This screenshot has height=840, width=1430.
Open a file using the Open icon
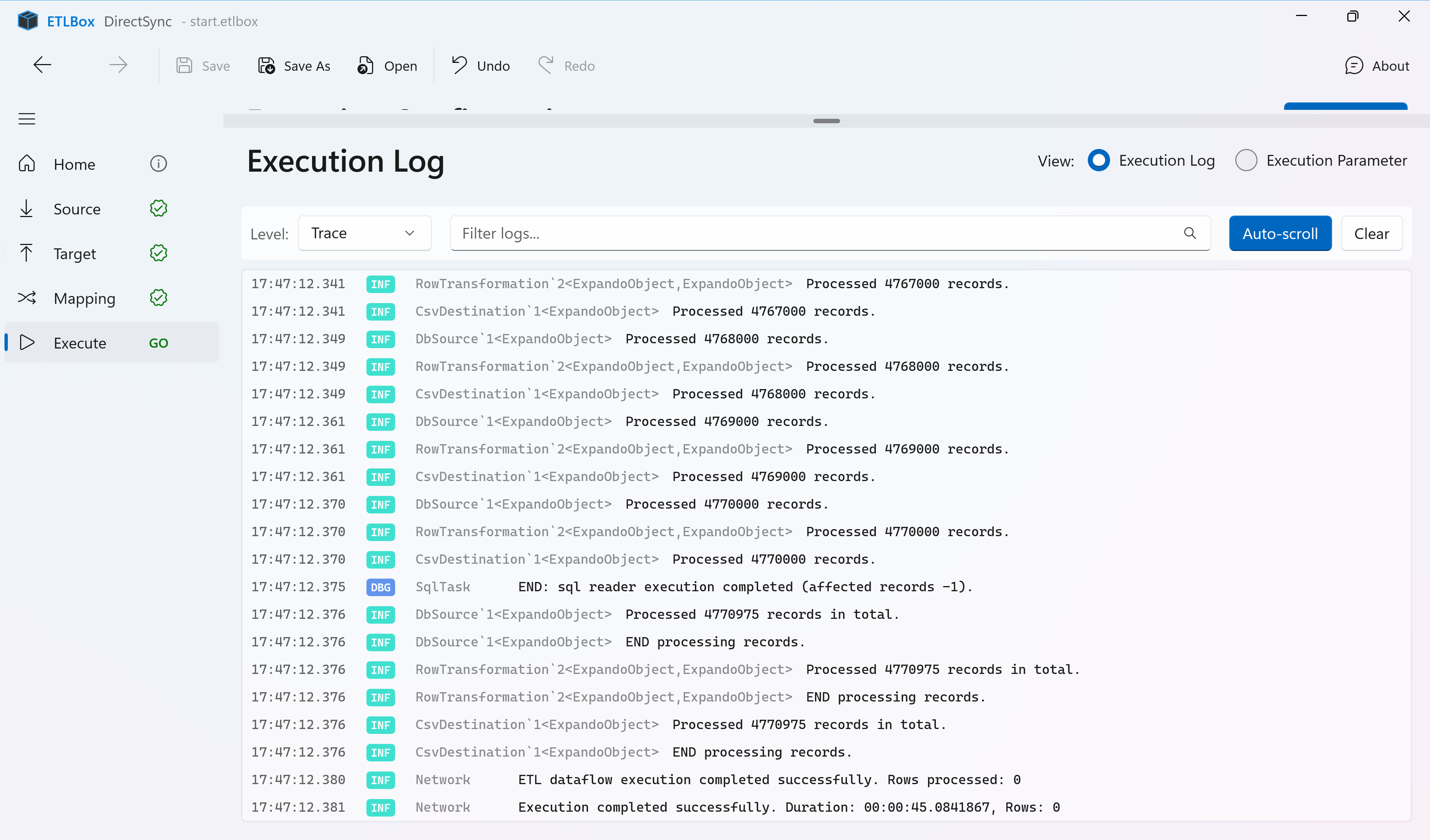point(366,65)
